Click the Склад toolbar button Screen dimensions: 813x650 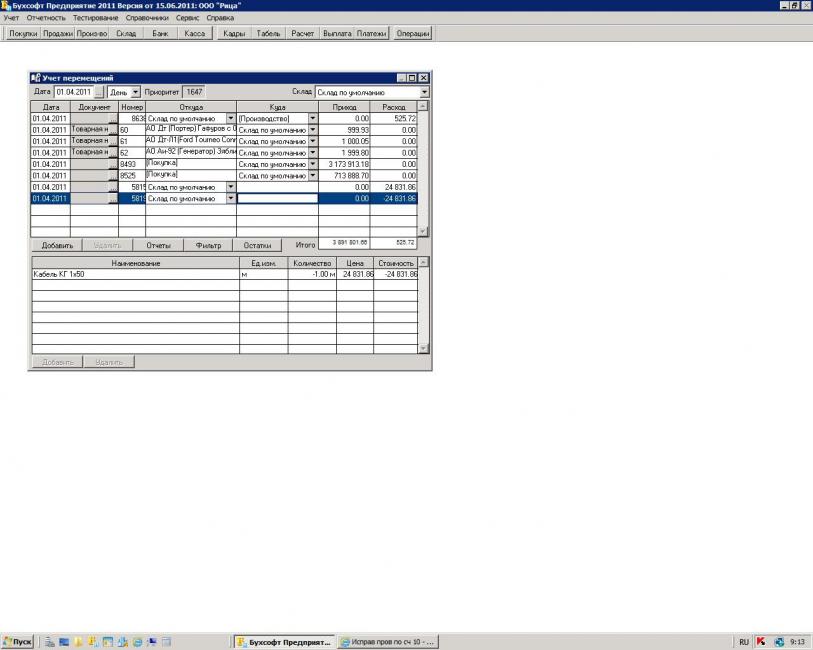point(125,33)
